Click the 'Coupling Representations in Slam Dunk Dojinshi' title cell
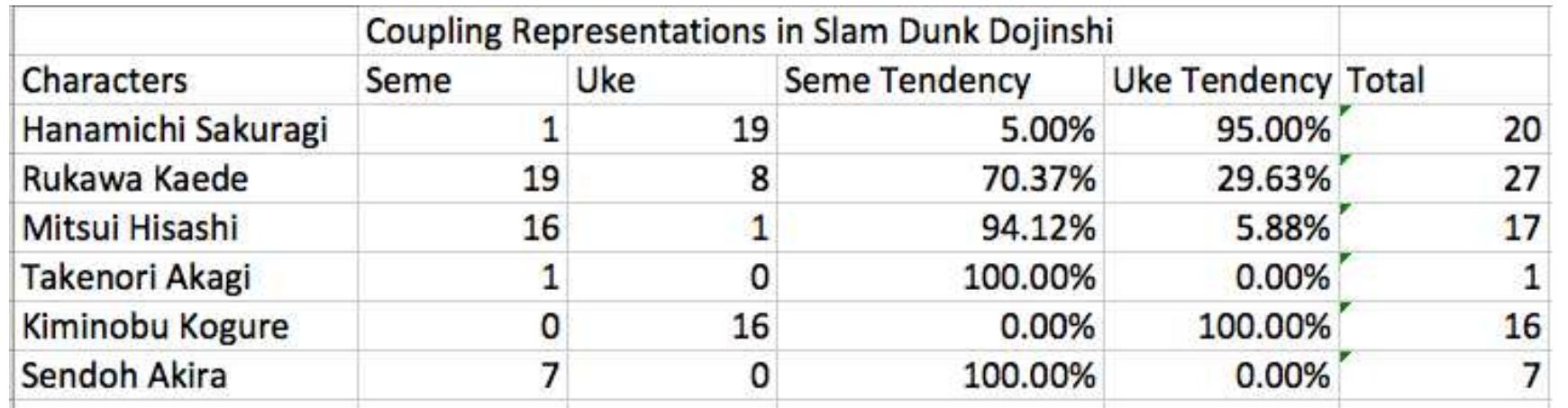 pos(739,32)
